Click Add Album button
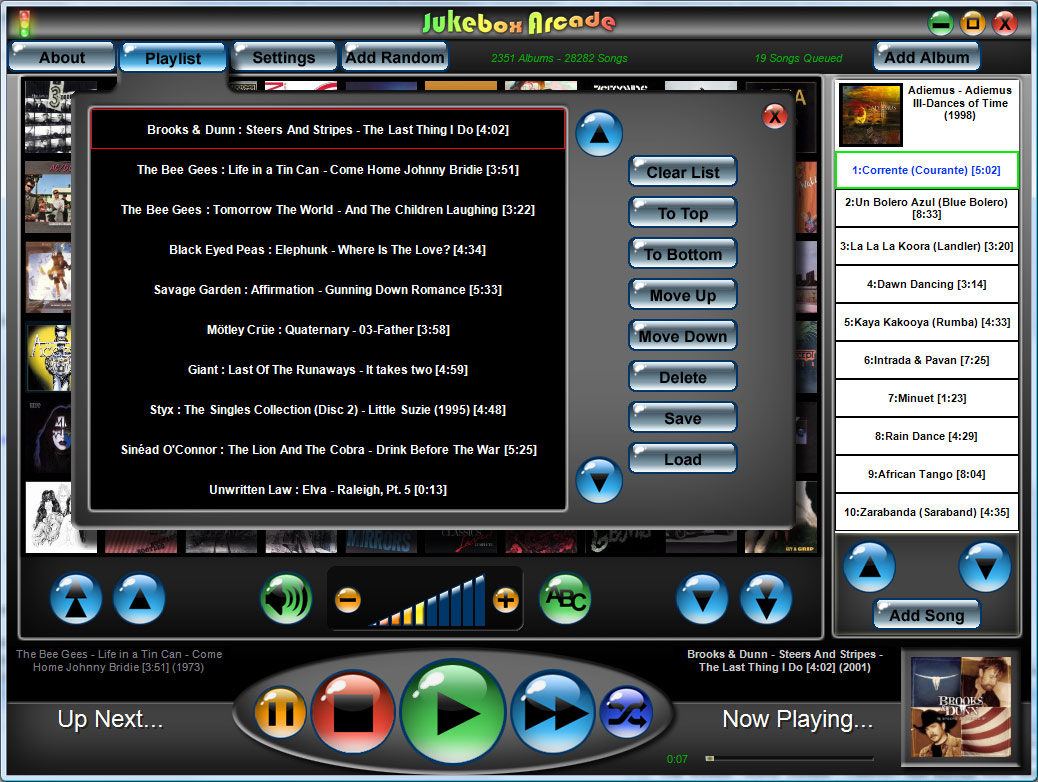 [x=927, y=57]
